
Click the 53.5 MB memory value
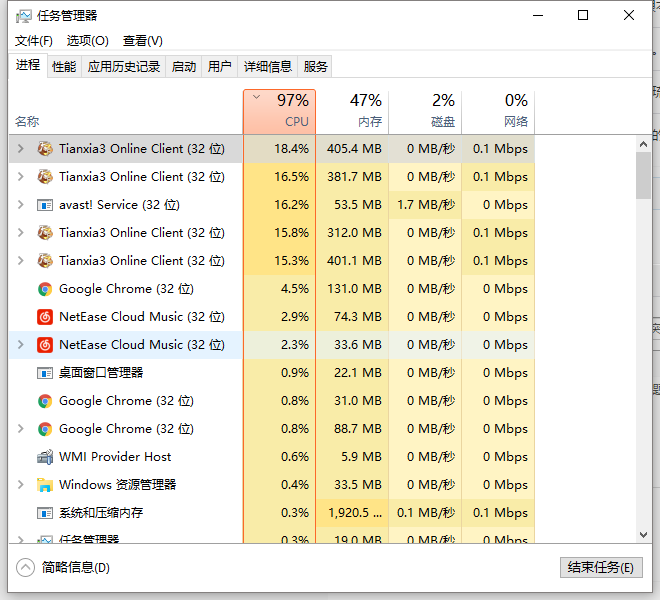[352, 205]
